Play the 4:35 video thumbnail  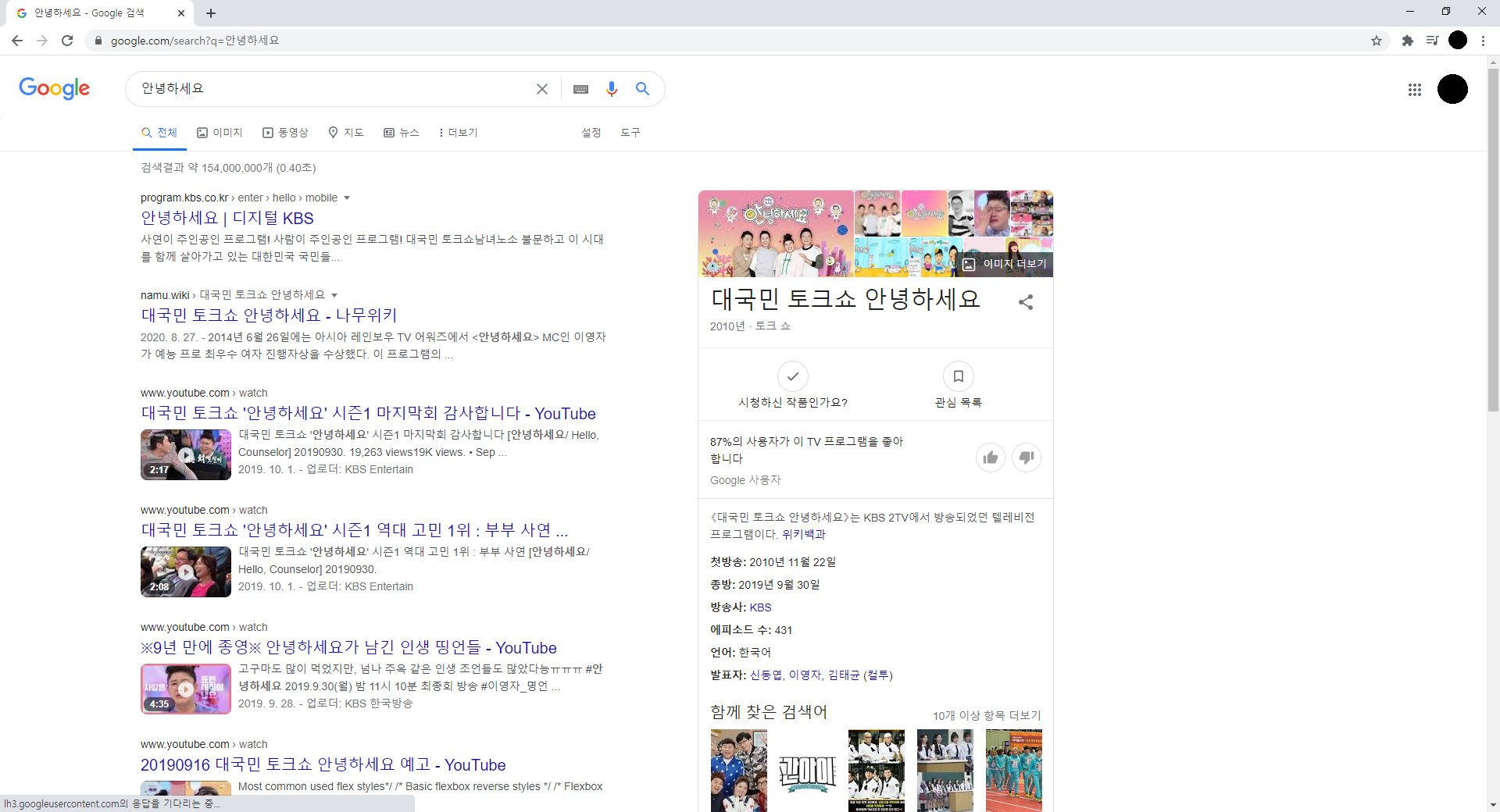click(x=186, y=689)
